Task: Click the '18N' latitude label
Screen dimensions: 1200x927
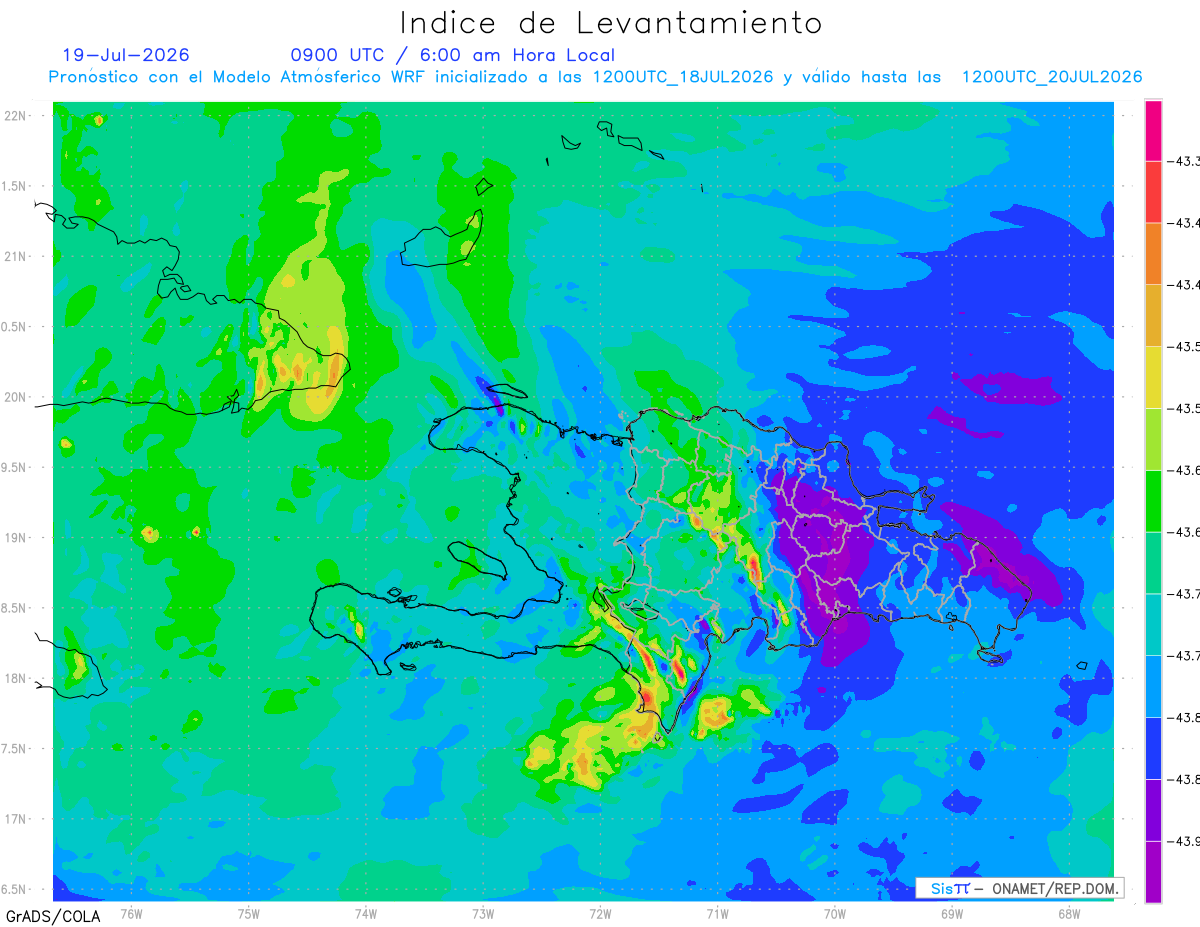Action: (16, 678)
